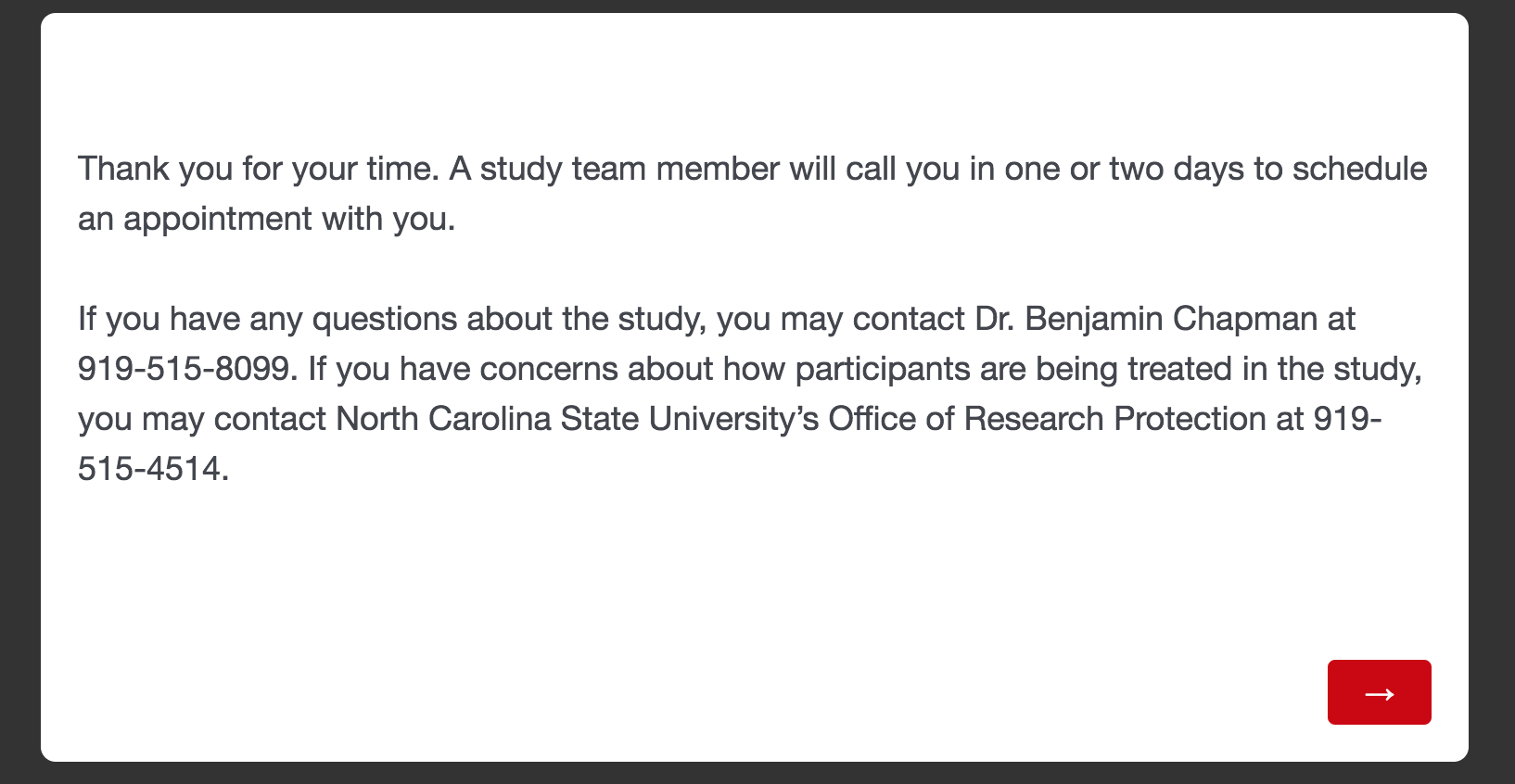Click the red next arrow button
The height and width of the screenshot is (784, 1515).
[1379, 692]
